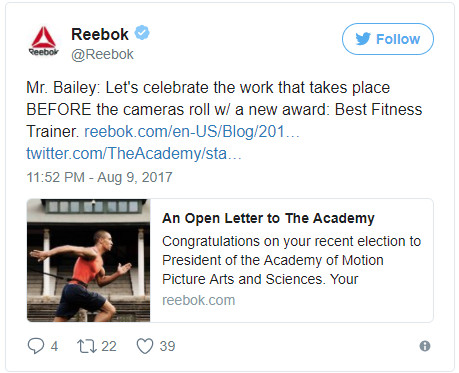459x373 pixels.
Task: Click the reply speech bubble icon
Action: pyautogui.click(x=36, y=346)
